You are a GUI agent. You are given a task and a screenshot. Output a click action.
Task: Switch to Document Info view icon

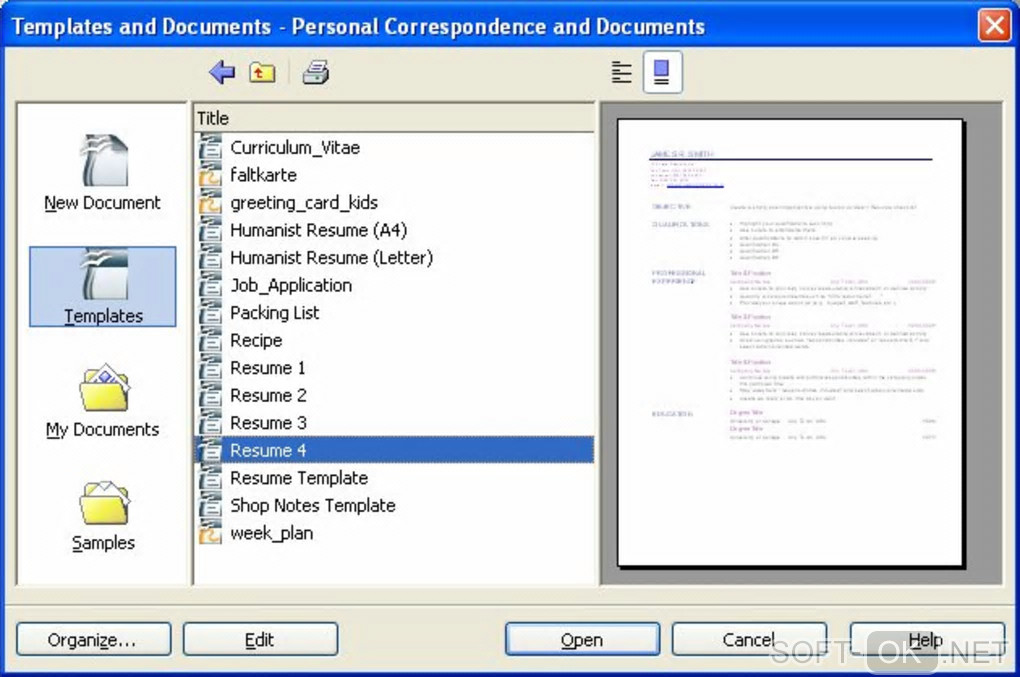coord(622,72)
